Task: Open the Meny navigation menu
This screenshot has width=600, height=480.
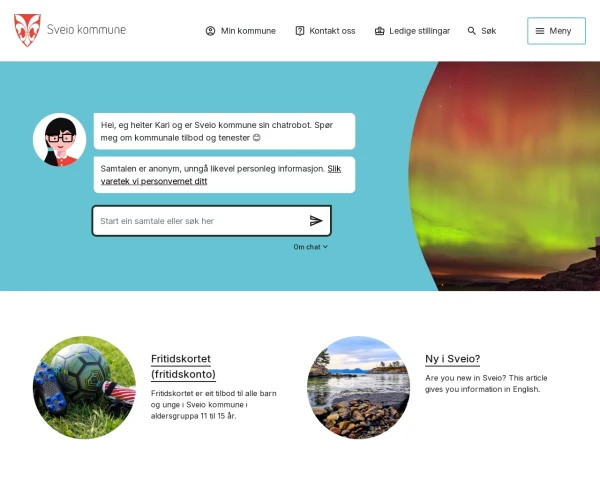Action: point(556,31)
